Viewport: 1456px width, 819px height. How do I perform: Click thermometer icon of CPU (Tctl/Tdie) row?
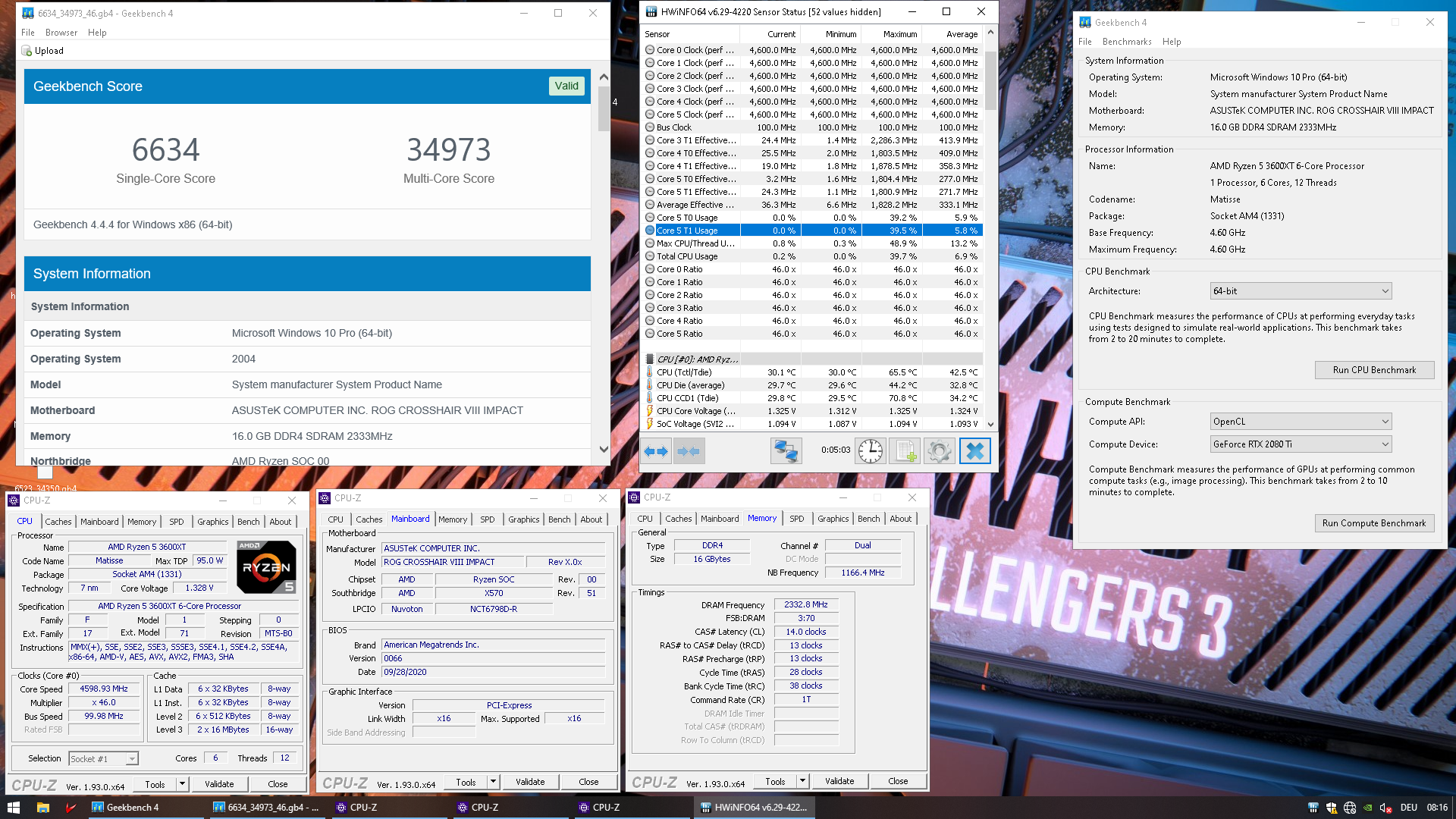650,372
